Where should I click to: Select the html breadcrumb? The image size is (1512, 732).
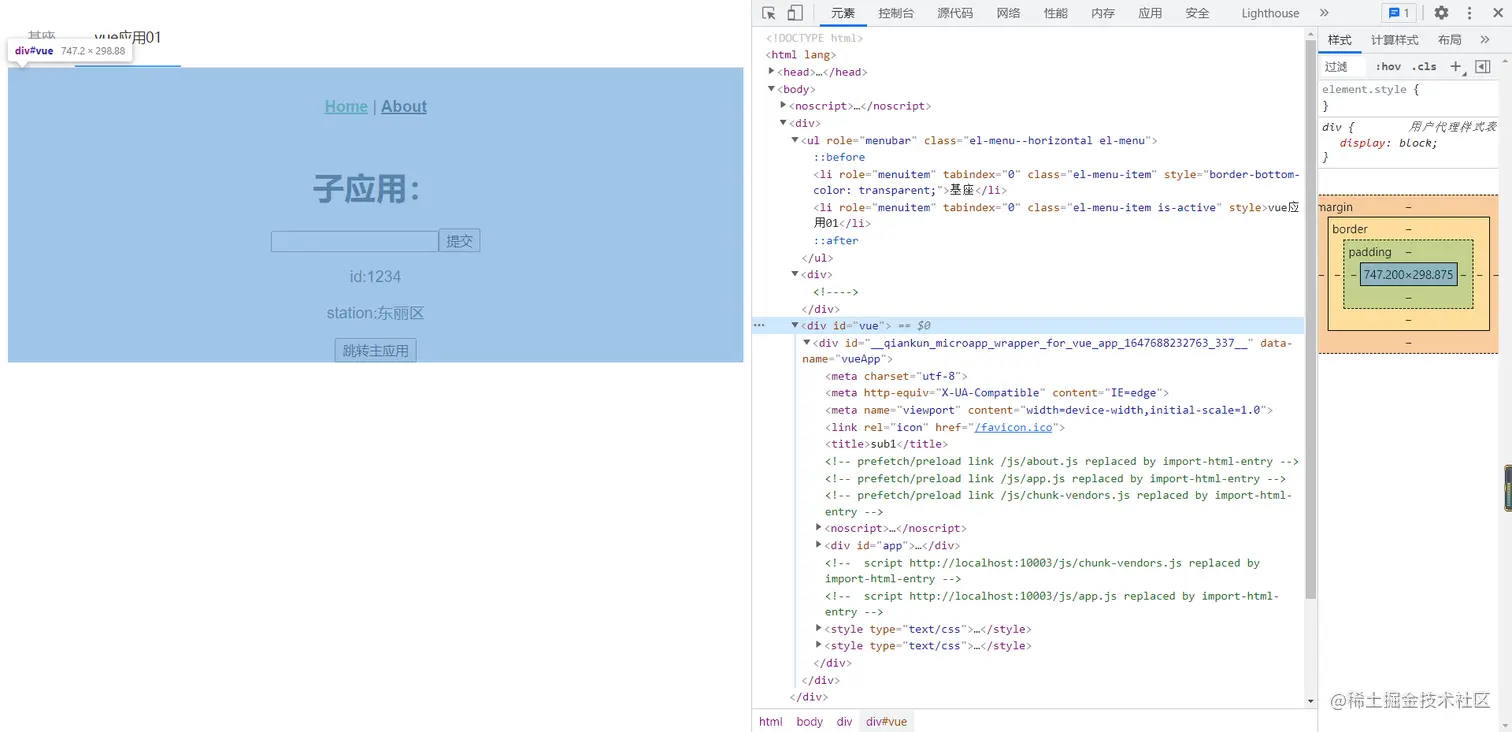click(x=771, y=722)
